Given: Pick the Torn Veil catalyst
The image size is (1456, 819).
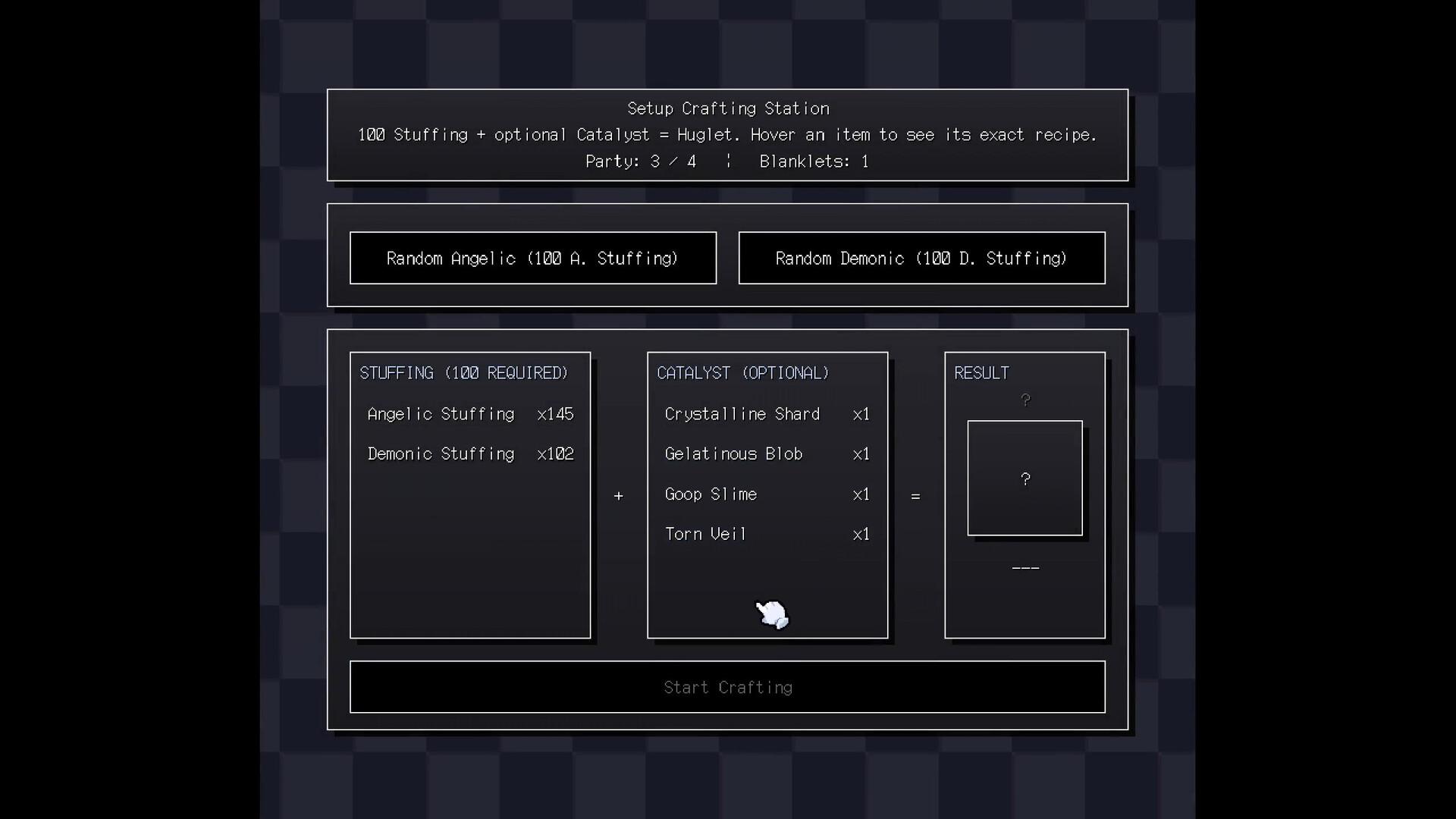Looking at the screenshot, I should pyautogui.click(x=767, y=534).
